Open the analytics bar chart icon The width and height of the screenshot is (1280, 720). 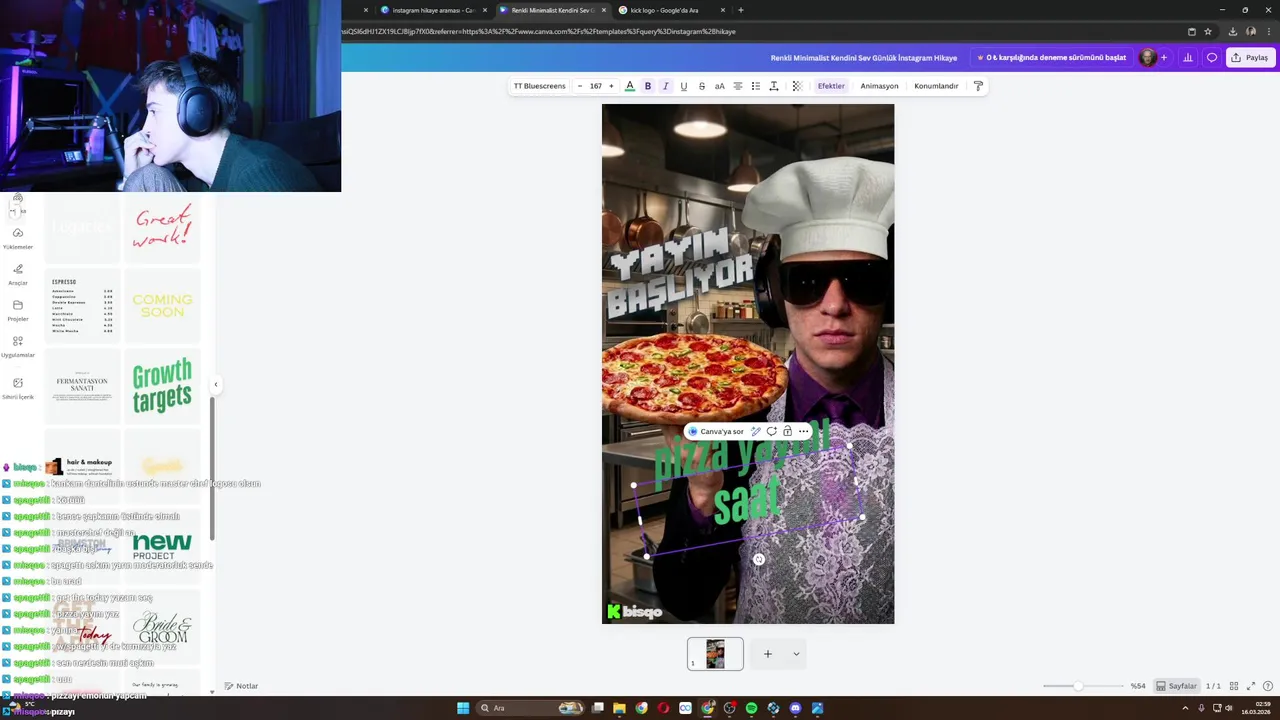1188,58
